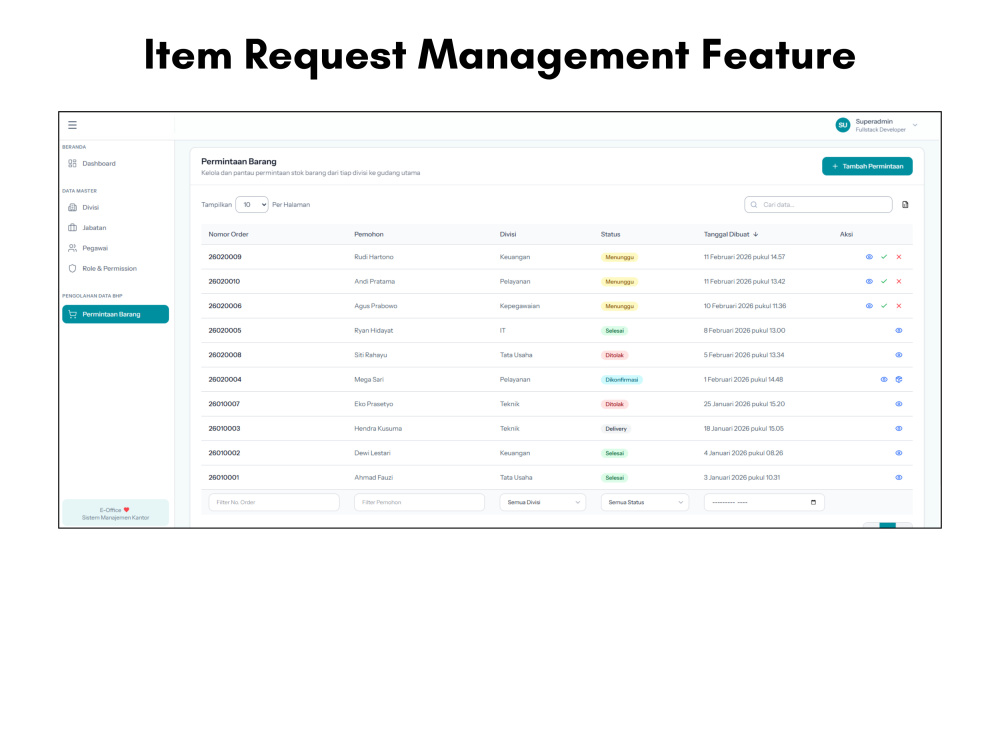This screenshot has height=750, width=1000.
Task: Expand the Superadmin account chevron
Action: [x=915, y=125]
